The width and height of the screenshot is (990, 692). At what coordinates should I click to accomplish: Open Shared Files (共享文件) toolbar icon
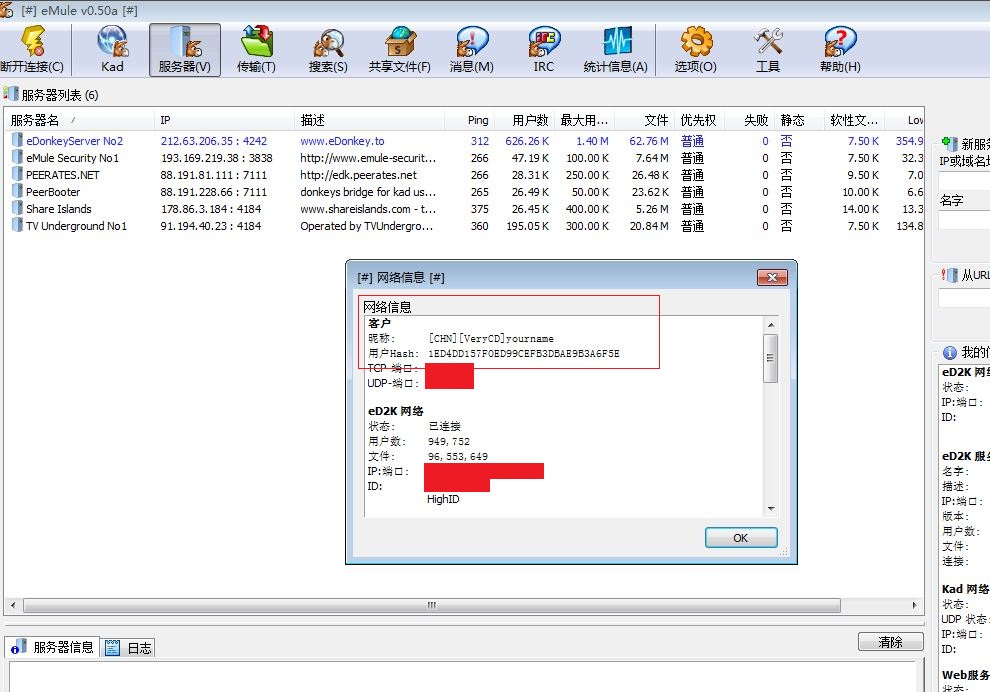coord(400,49)
